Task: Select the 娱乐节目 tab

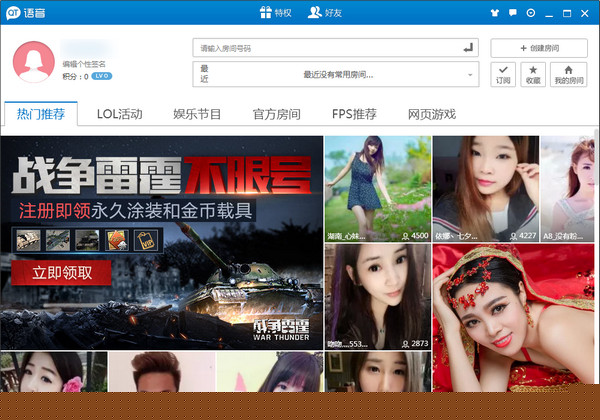Action: 197,114
